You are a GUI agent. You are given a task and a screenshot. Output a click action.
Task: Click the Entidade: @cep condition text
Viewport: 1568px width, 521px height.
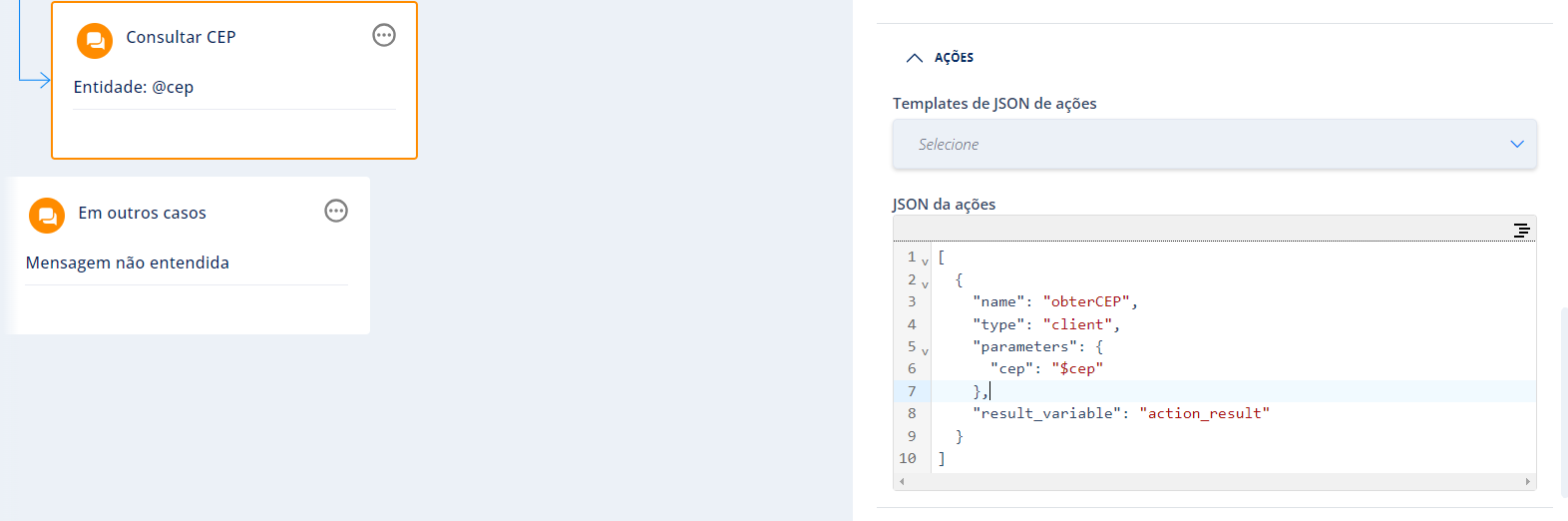point(134,87)
